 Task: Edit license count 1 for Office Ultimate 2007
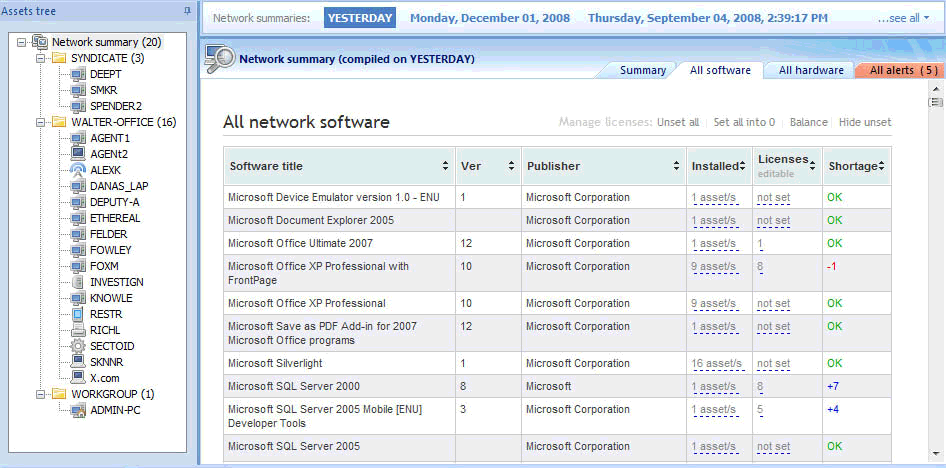pos(760,244)
